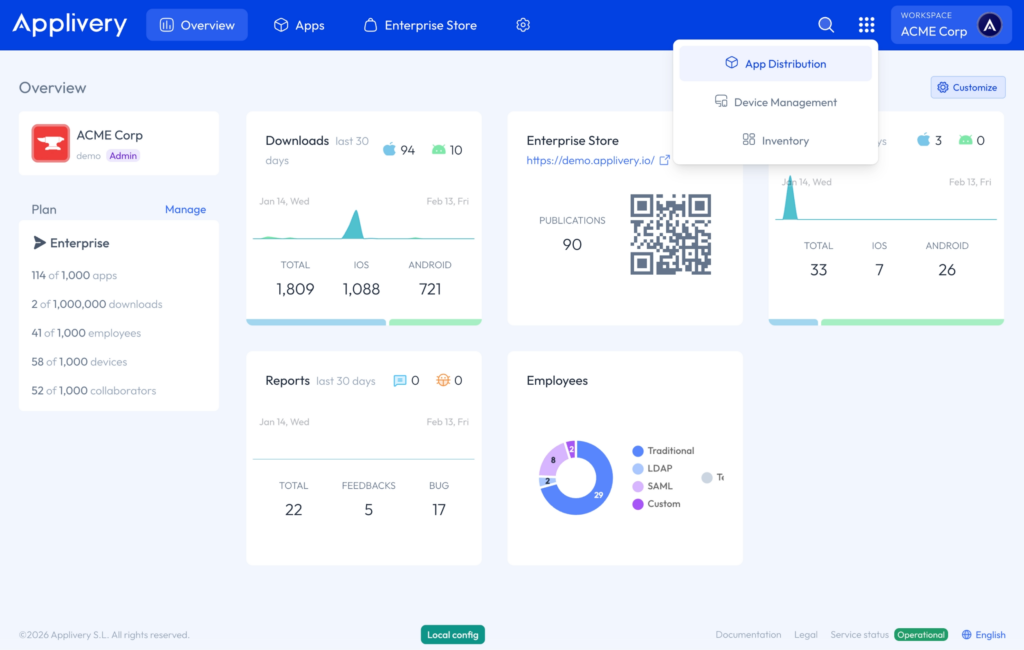Viewport: 1024px width, 650px height.
Task: Select Inventory in the dropdown panel
Action: [x=775, y=140]
